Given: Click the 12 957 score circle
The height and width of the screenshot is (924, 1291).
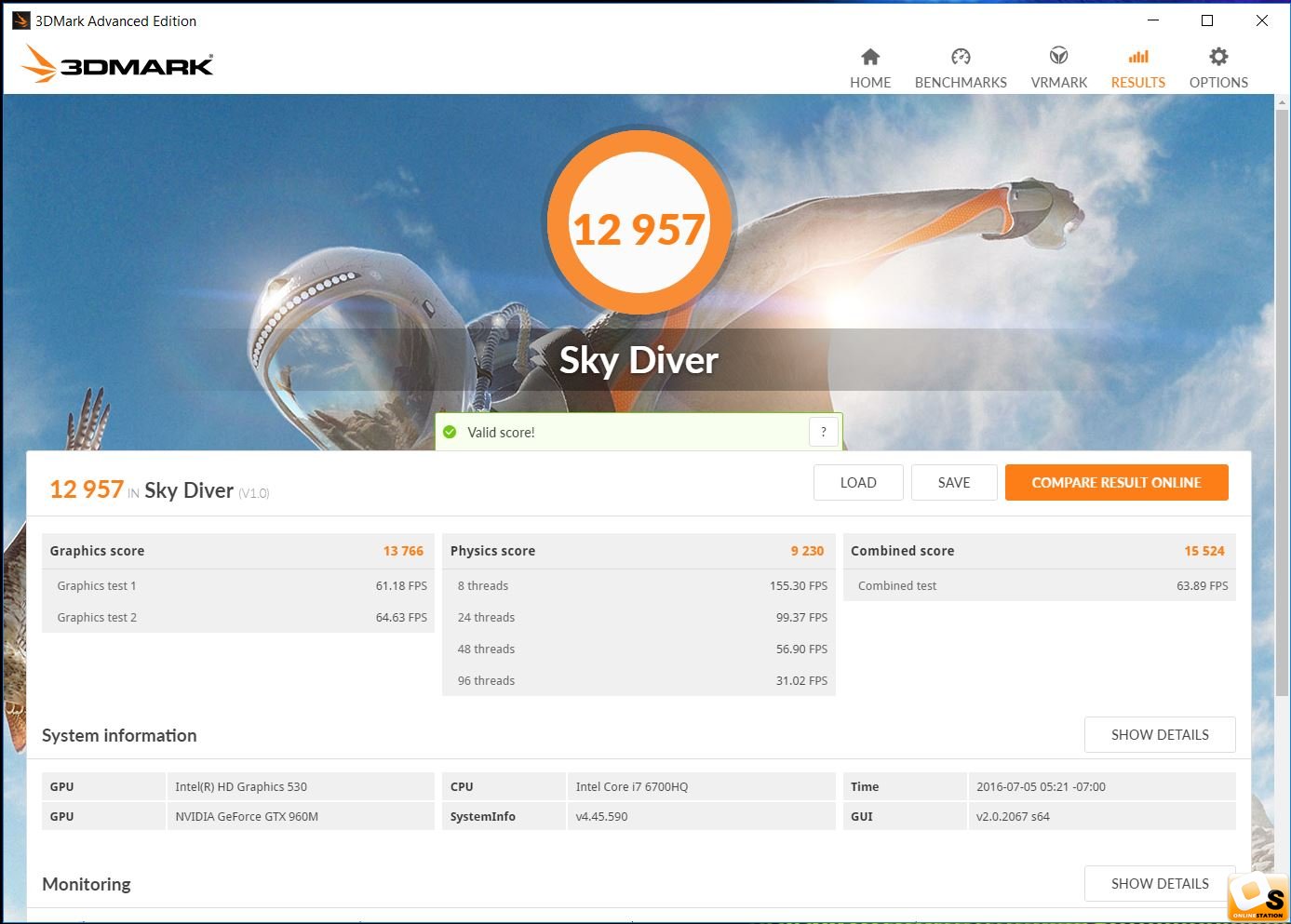Looking at the screenshot, I should pyautogui.click(x=639, y=223).
